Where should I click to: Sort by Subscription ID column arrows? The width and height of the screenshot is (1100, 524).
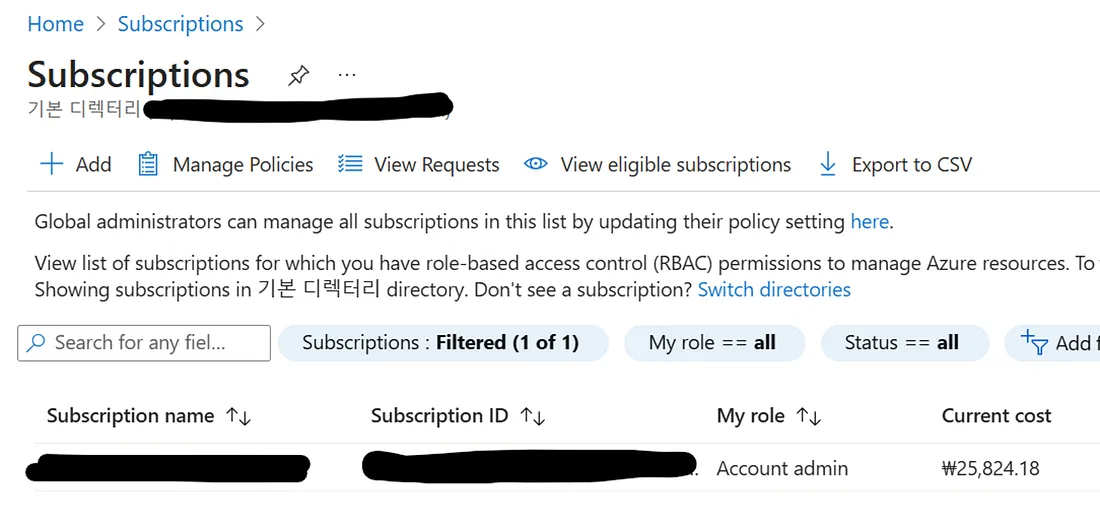coord(533,416)
